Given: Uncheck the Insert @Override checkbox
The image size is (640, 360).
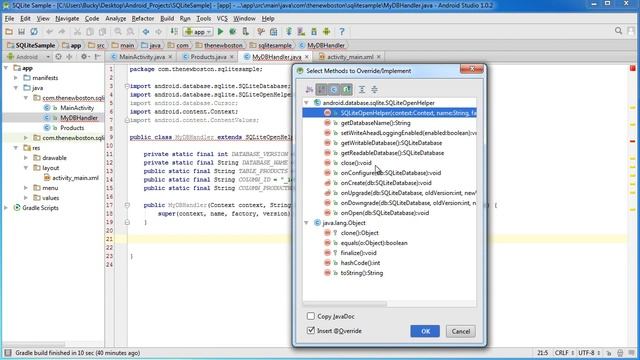Looking at the screenshot, I should (x=311, y=330).
